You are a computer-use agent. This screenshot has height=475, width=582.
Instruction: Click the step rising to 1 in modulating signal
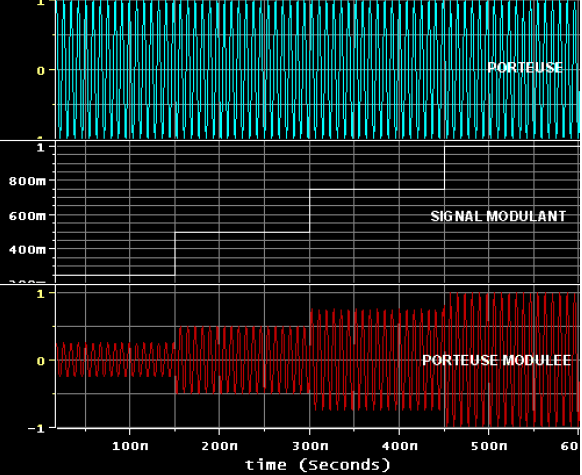(444, 168)
